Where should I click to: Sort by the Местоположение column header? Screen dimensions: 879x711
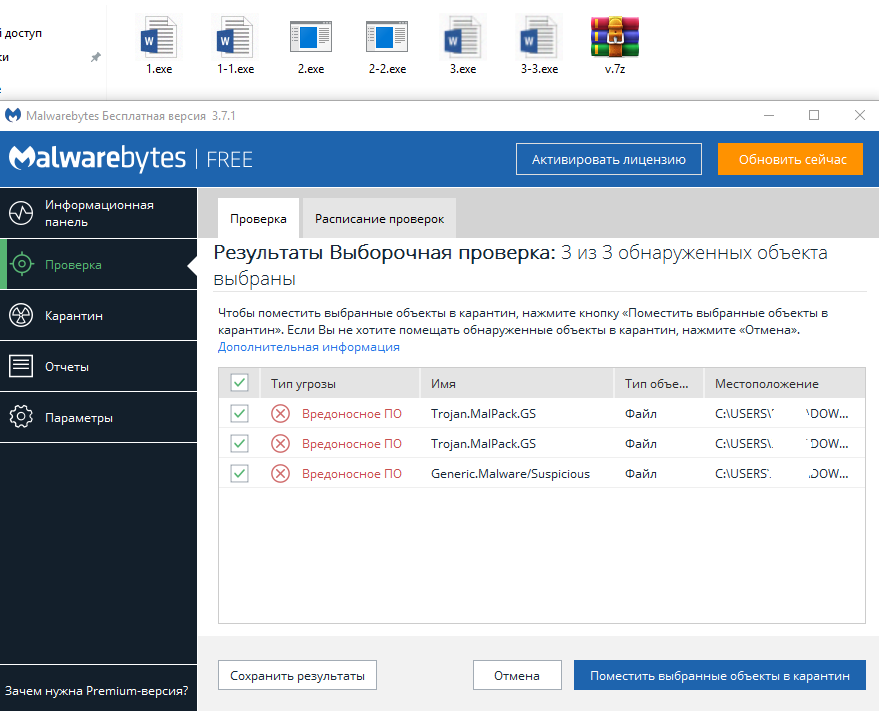click(x=785, y=384)
